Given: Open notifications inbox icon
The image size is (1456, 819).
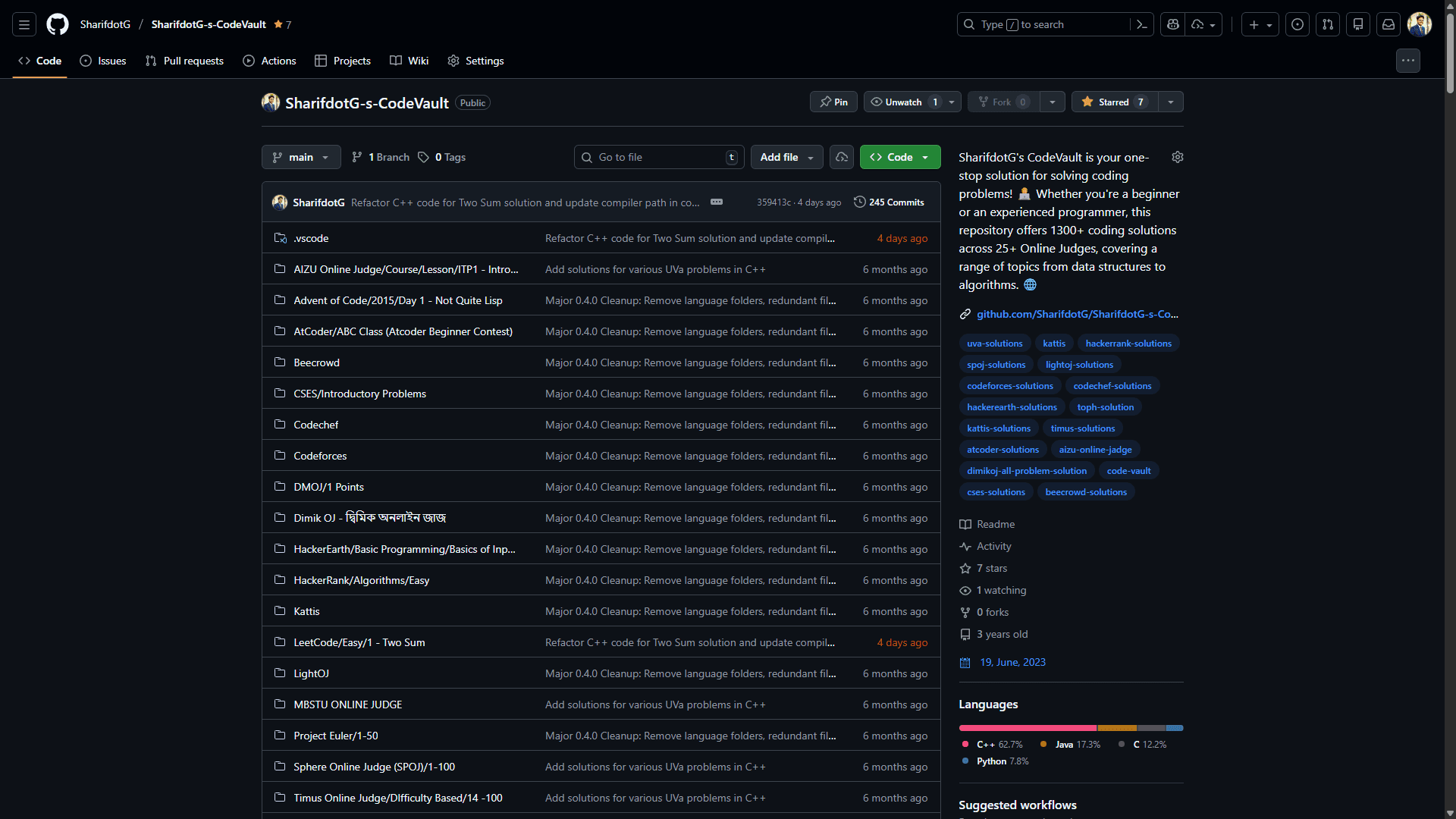Looking at the screenshot, I should pos(1389,24).
